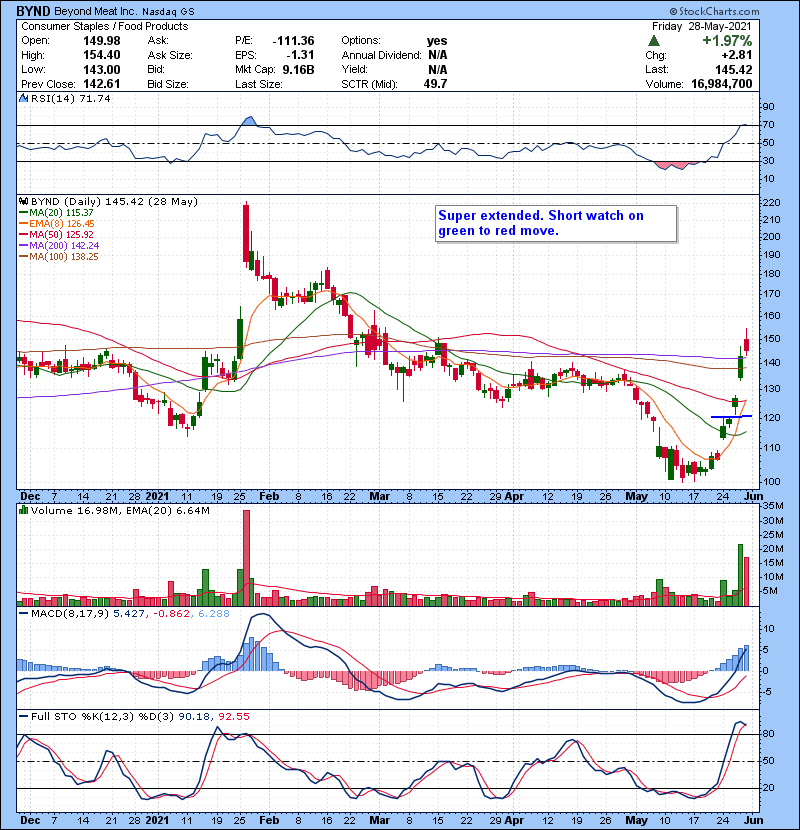Click the blue horizontal line near 120

pos(731,417)
